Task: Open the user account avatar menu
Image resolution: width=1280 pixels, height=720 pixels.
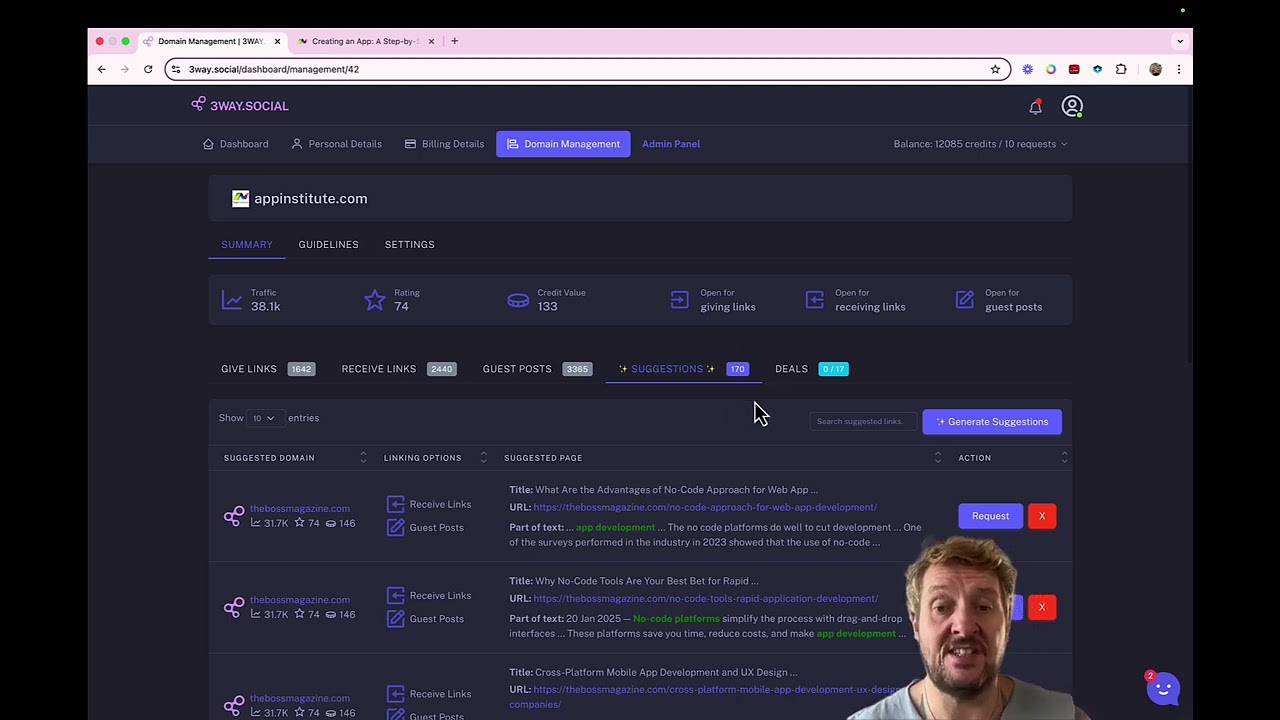Action: [1072, 106]
